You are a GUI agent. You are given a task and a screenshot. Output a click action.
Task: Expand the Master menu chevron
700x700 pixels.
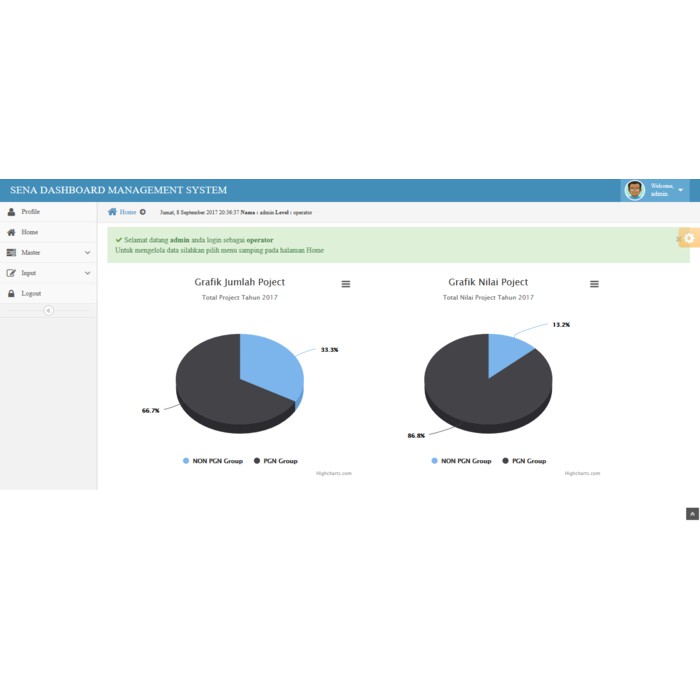pyautogui.click(x=88, y=253)
